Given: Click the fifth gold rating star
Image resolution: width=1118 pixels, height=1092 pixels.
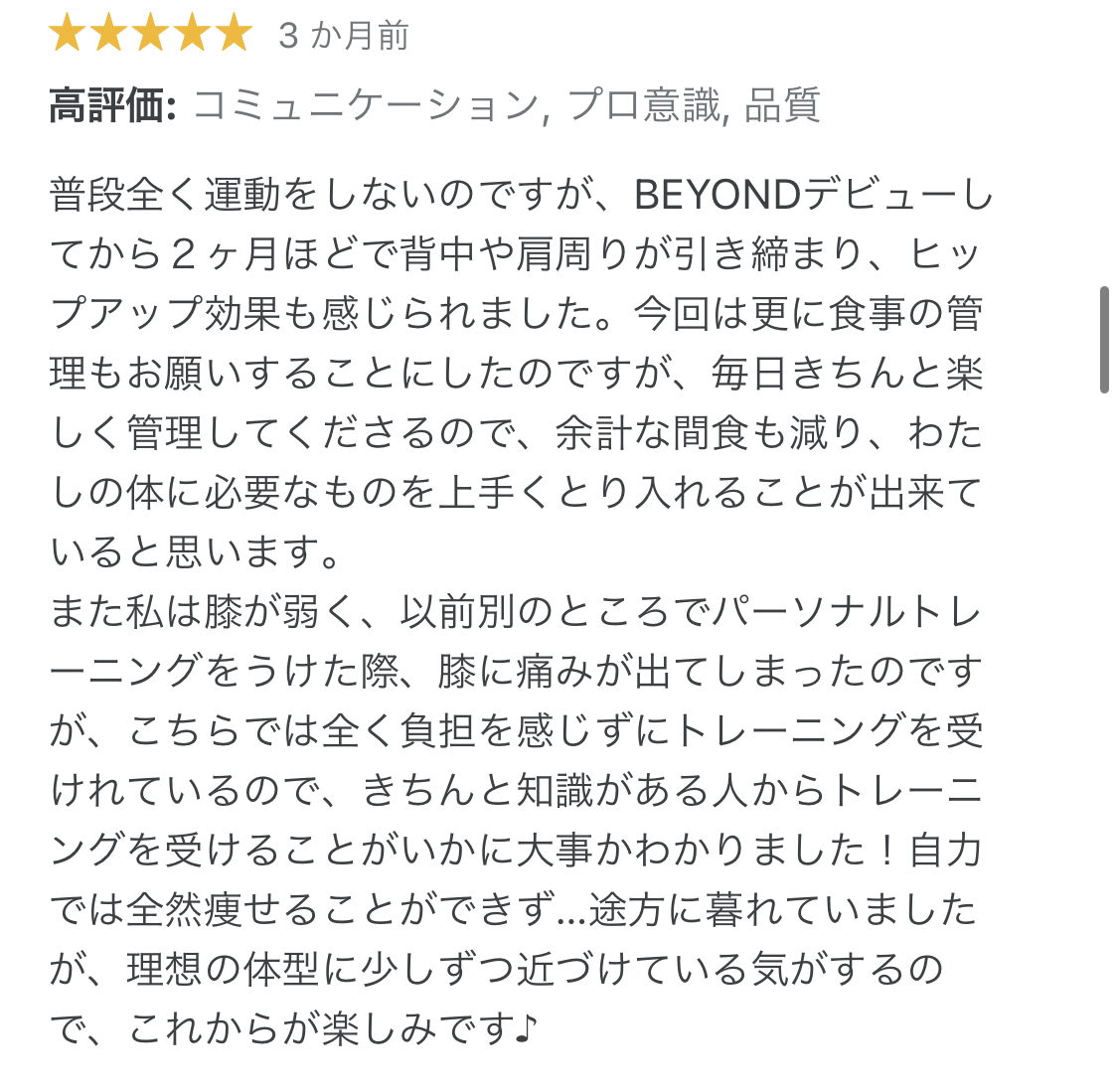Looking at the screenshot, I should [235, 35].
